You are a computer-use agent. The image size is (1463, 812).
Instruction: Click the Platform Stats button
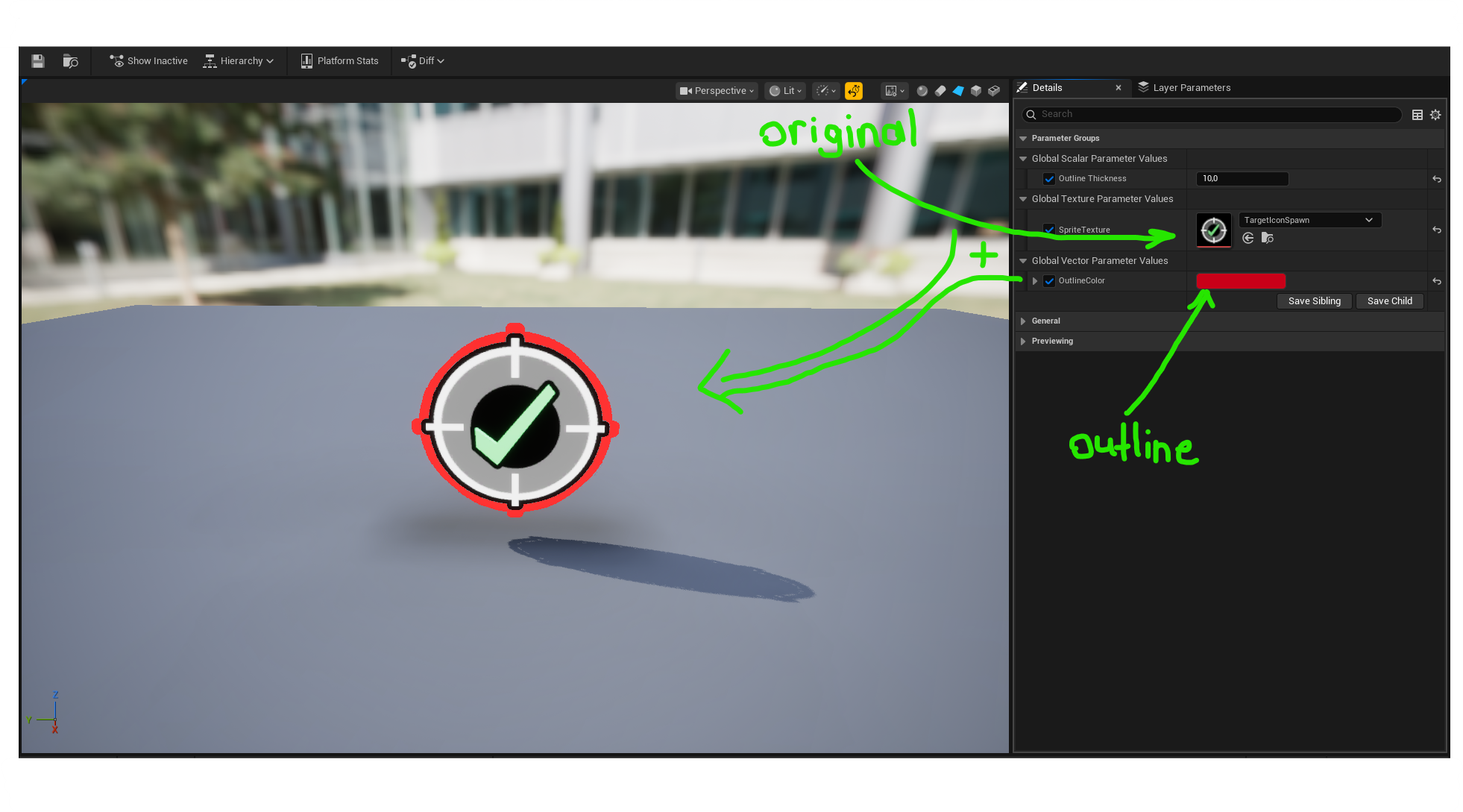tap(339, 61)
